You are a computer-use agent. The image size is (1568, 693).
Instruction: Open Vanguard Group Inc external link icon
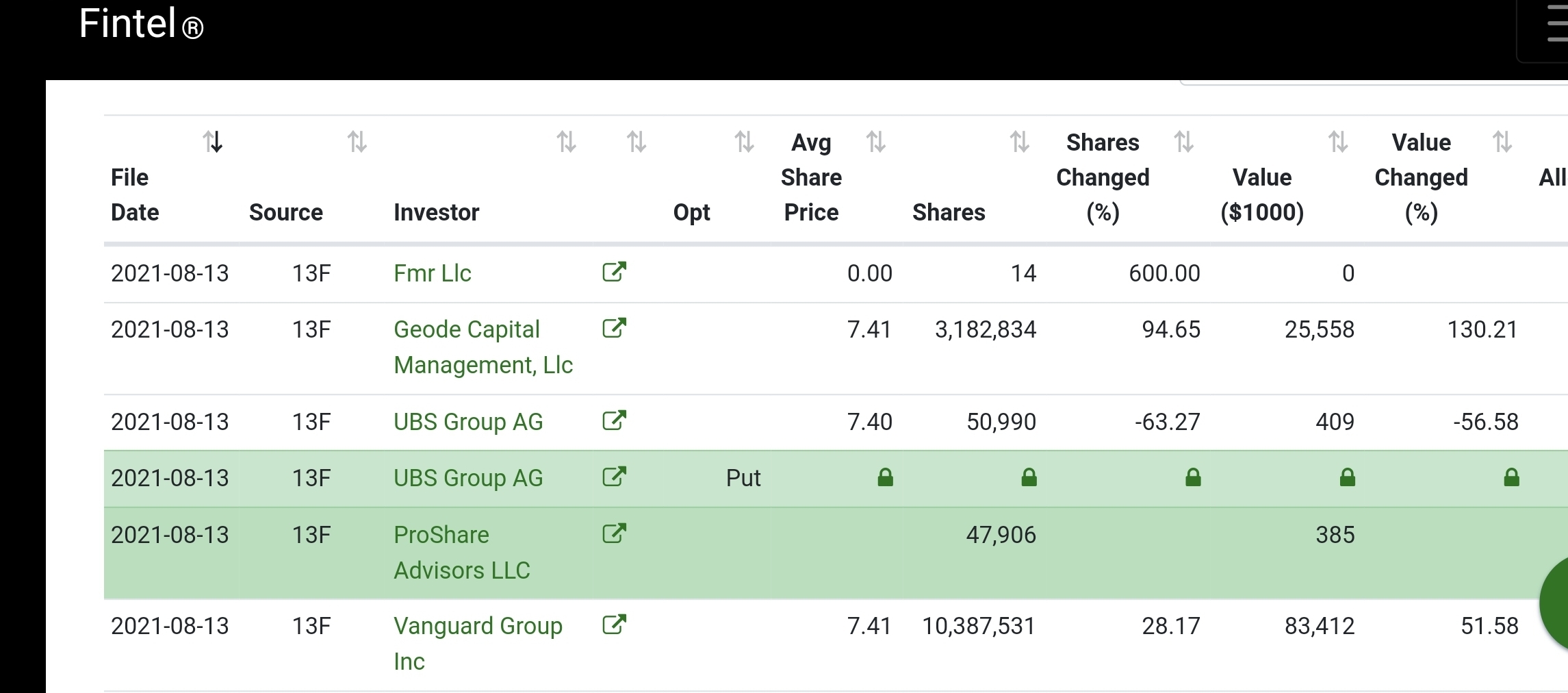[614, 625]
